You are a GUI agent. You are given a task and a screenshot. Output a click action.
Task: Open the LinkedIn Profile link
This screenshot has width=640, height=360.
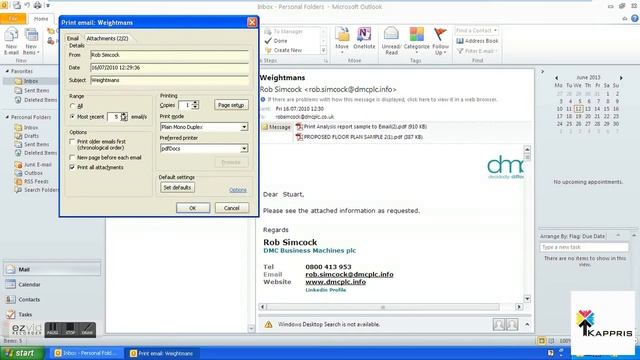pos(326,290)
